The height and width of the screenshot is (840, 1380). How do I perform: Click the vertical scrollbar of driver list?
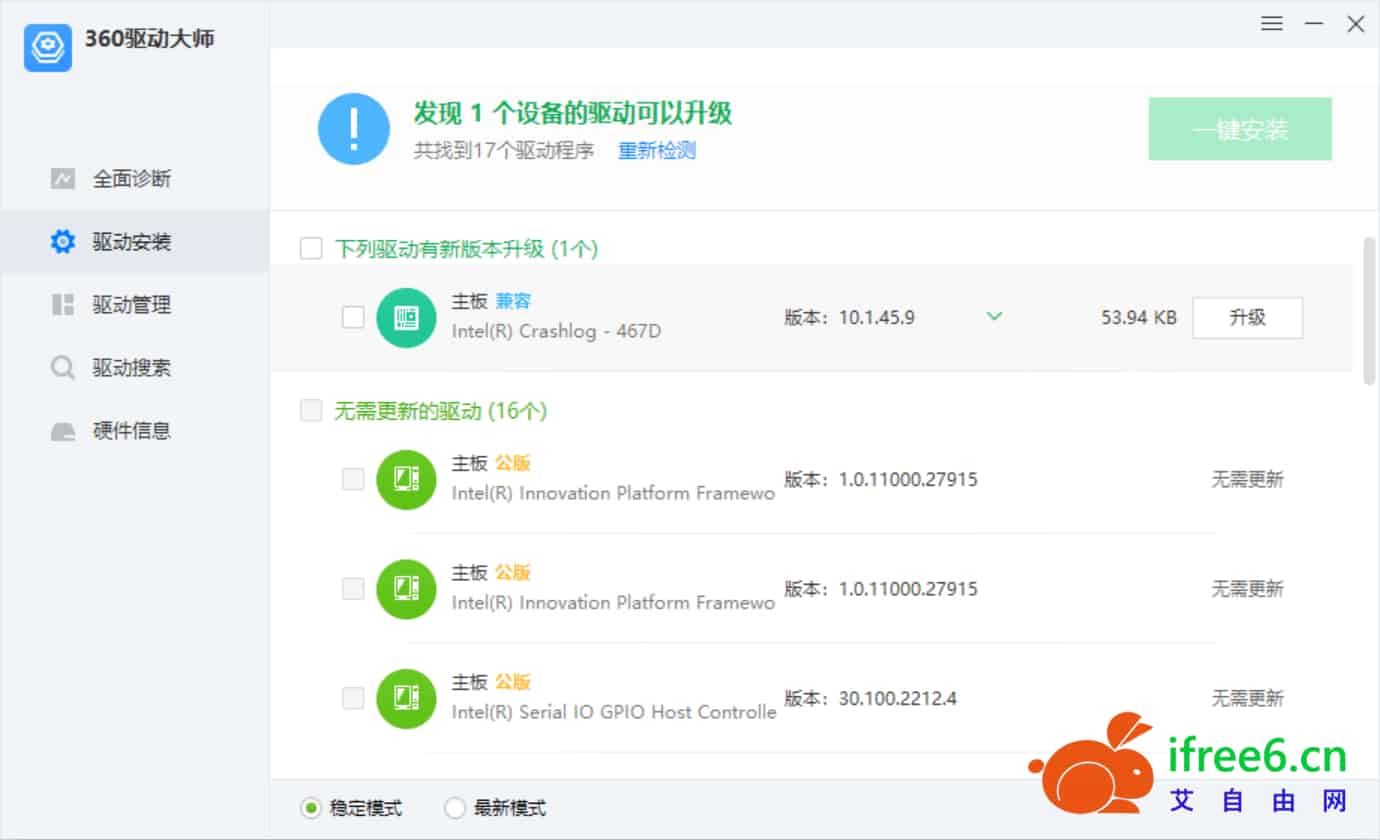[x=1369, y=310]
